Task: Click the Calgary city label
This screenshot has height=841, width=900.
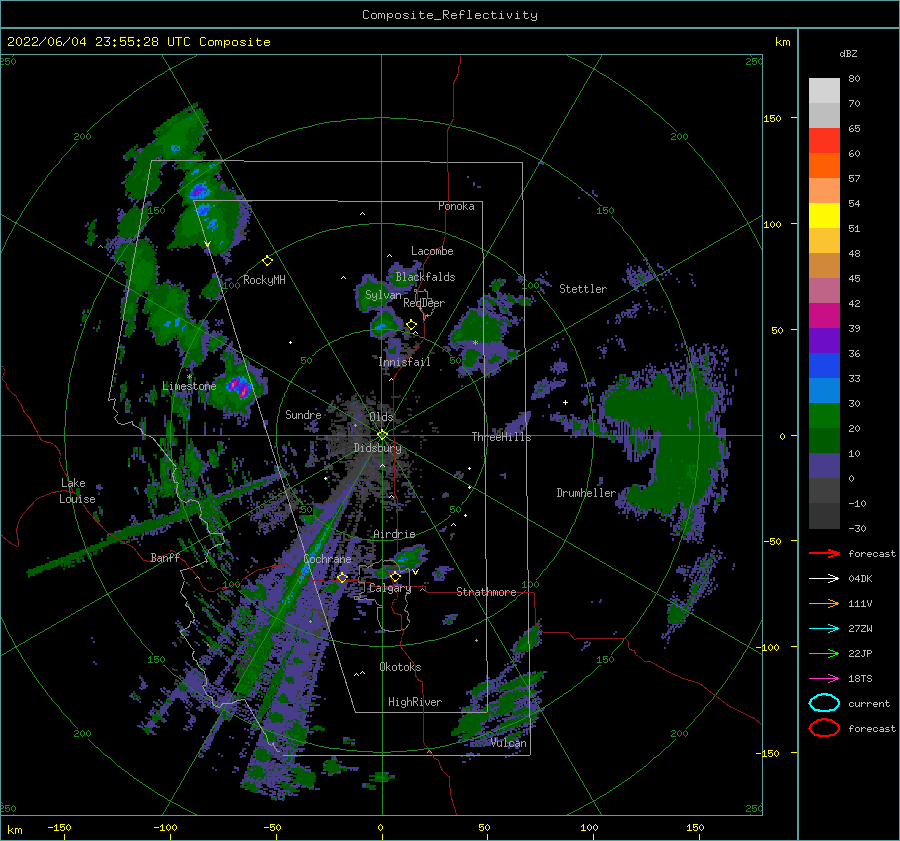Action: pyautogui.click(x=390, y=588)
